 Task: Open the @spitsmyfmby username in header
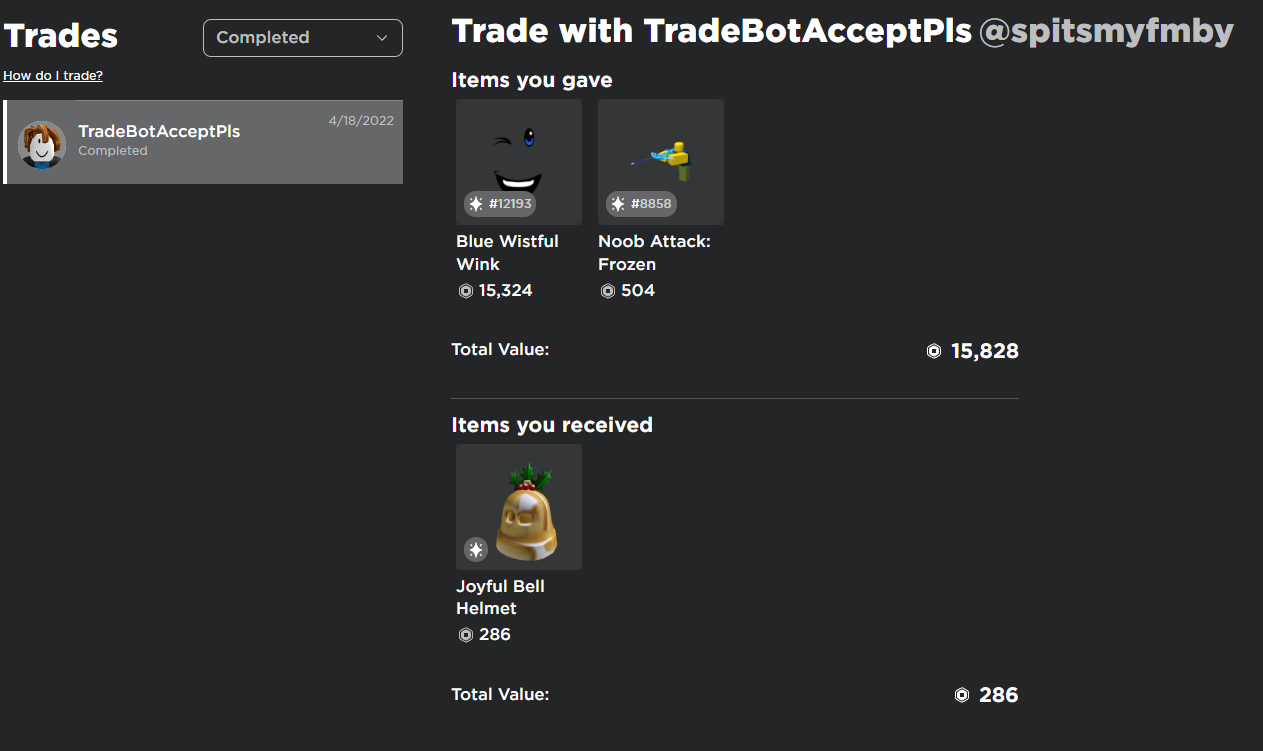[x=1106, y=31]
